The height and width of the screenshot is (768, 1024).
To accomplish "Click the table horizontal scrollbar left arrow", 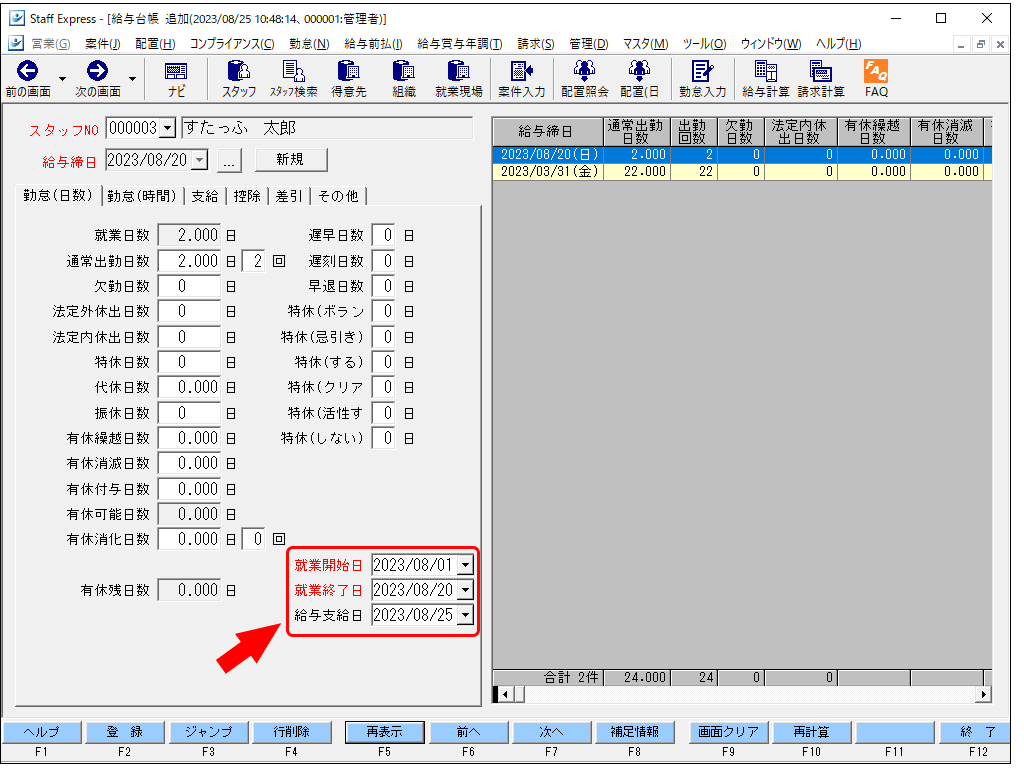I will pyautogui.click(x=504, y=694).
